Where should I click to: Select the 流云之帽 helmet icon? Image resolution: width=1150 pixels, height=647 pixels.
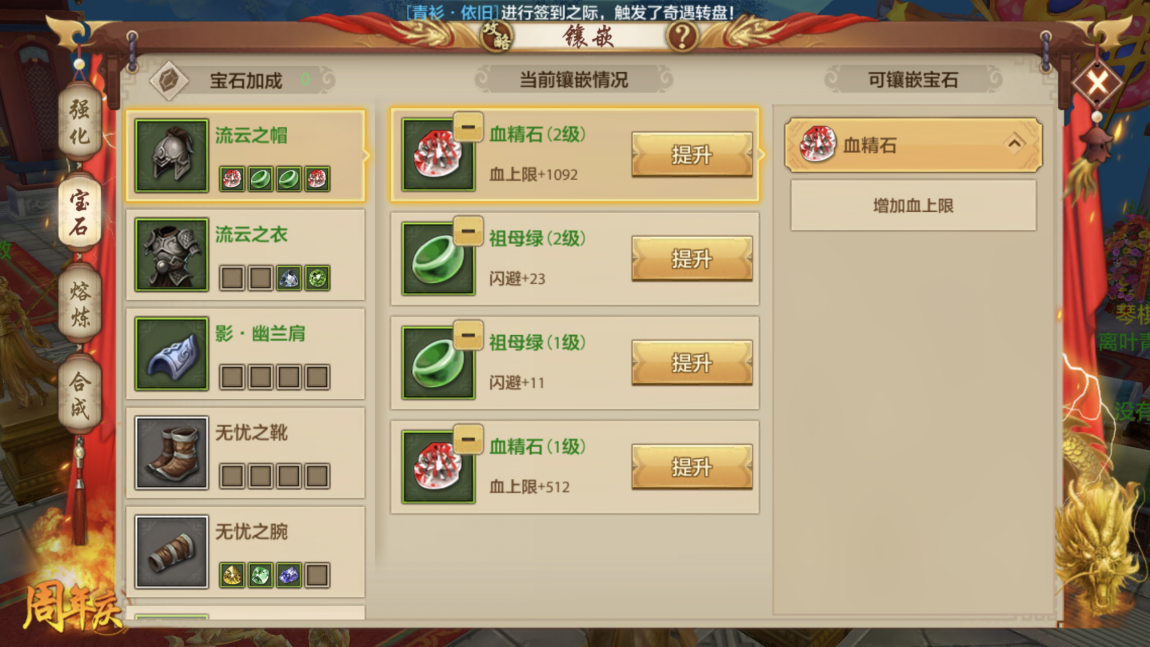pyautogui.click(x=172, y=156)
